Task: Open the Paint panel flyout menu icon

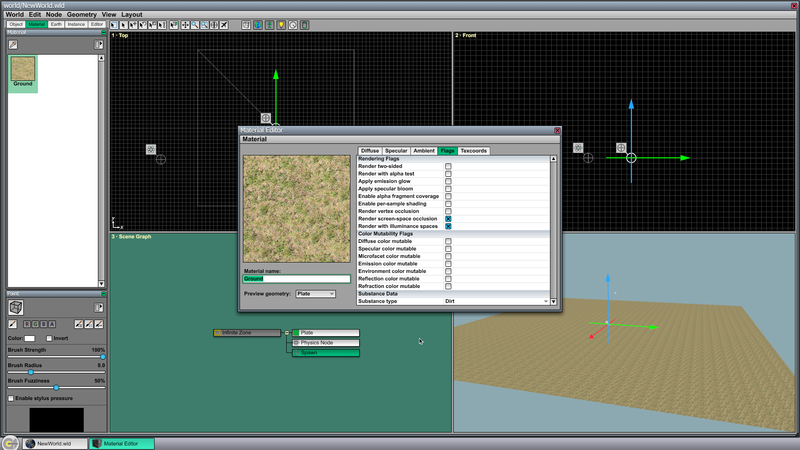Action: 99,308
